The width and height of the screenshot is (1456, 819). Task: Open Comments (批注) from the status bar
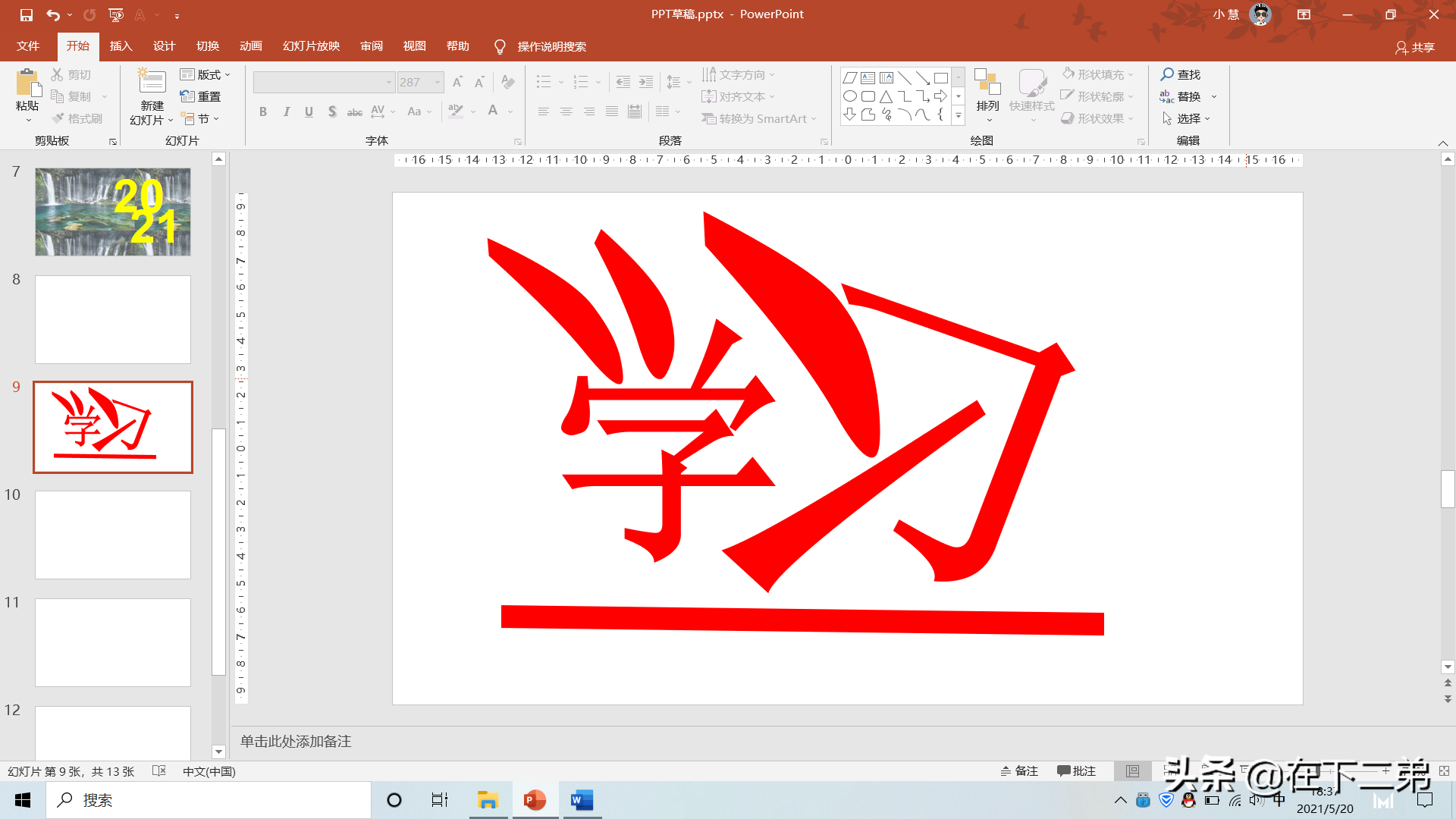(1077, 771)
